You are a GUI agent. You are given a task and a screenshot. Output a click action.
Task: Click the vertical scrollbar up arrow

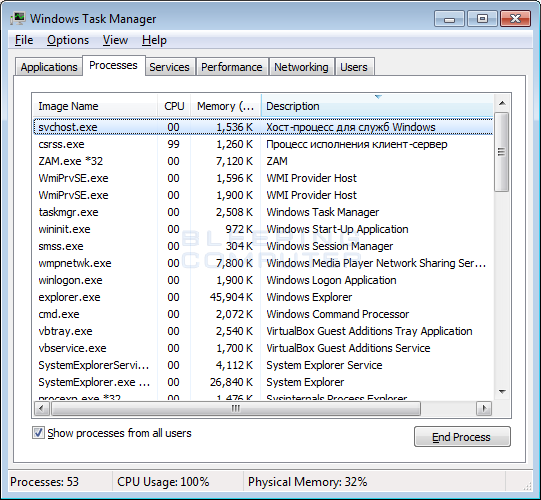502,103
